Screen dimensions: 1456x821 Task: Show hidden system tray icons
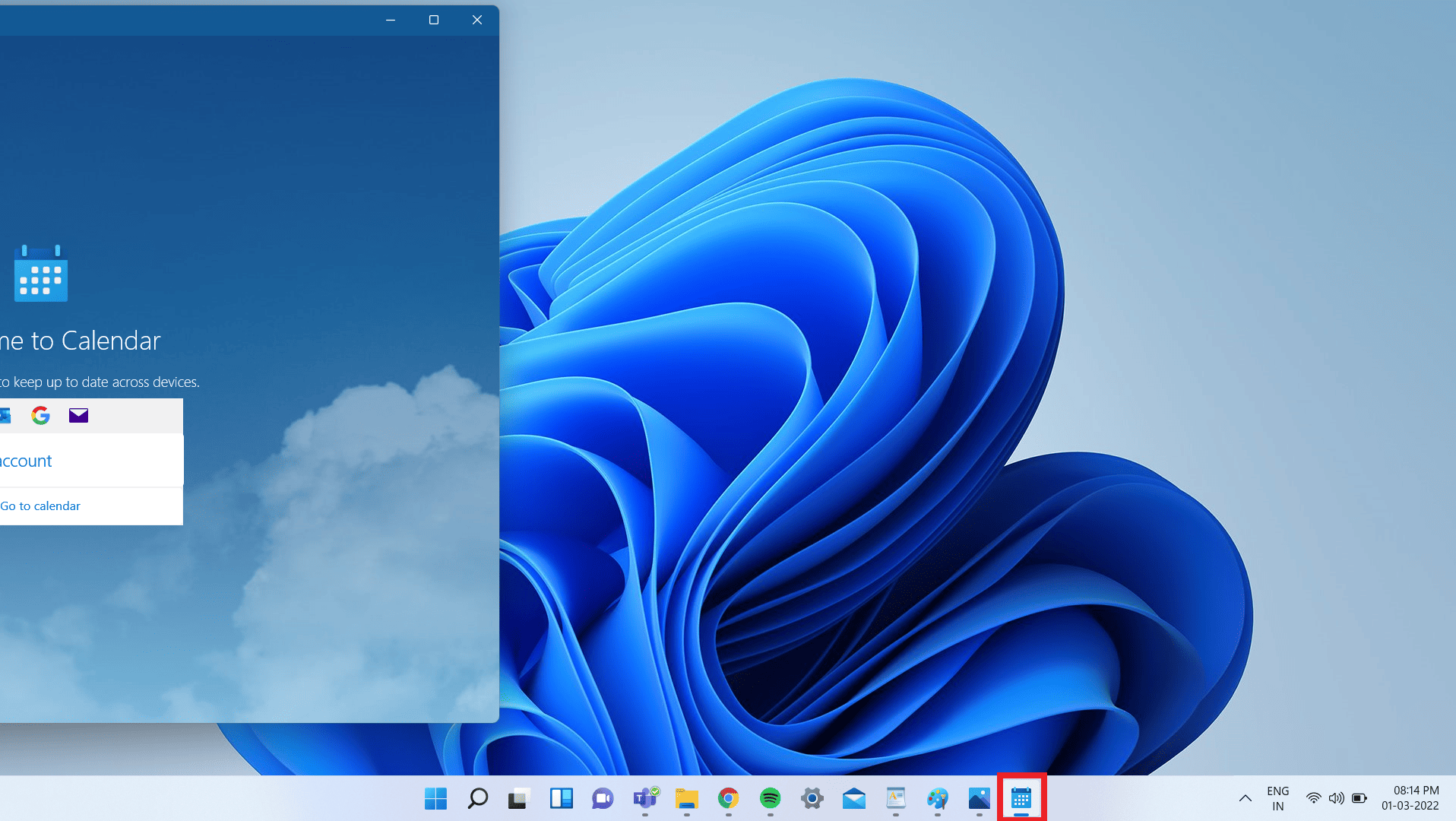click(x=1245, y=798)
